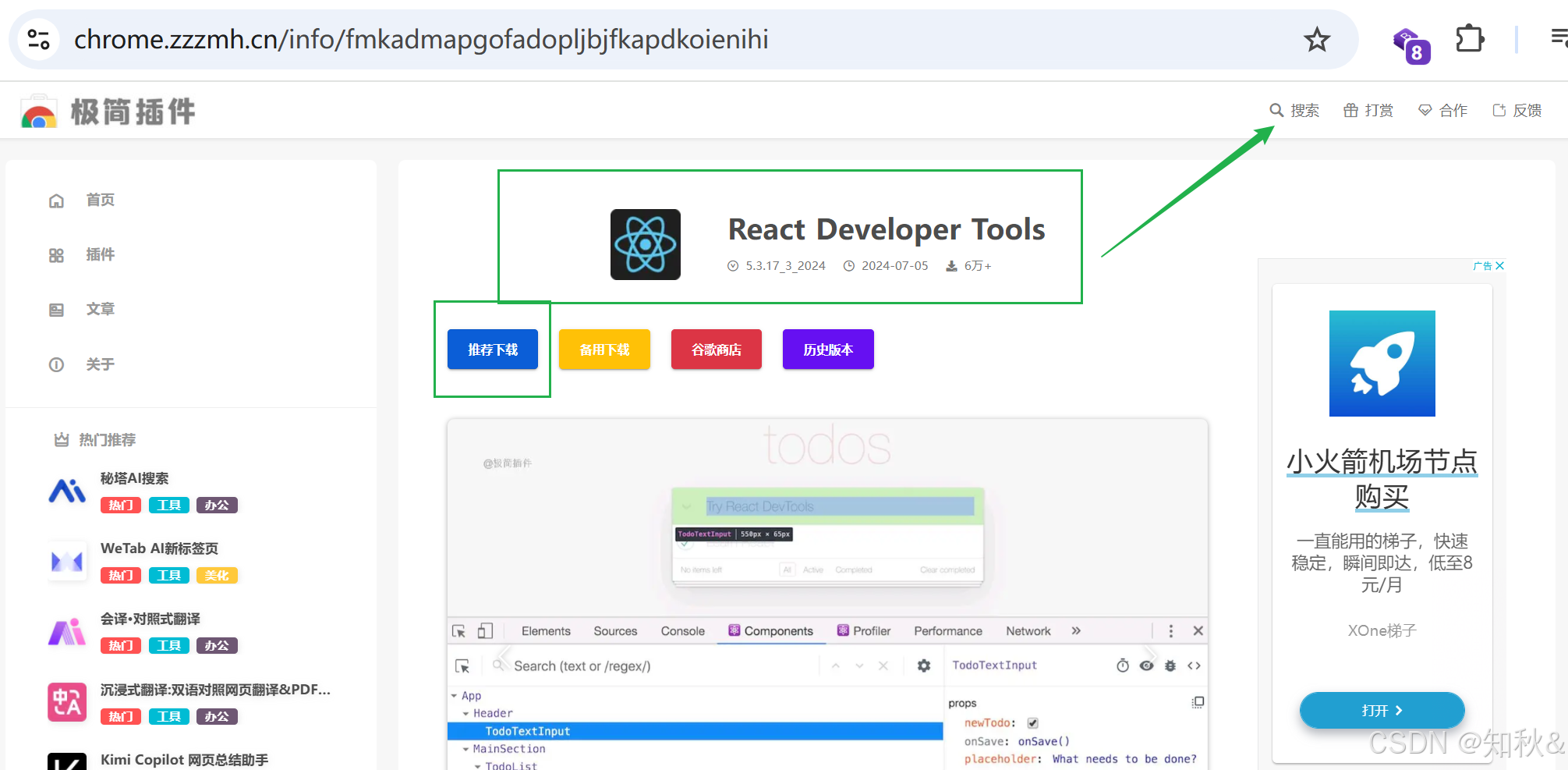The image size is (1568, 770).
Task: Toggle the device toolbar icon
Action: [485, 630]
